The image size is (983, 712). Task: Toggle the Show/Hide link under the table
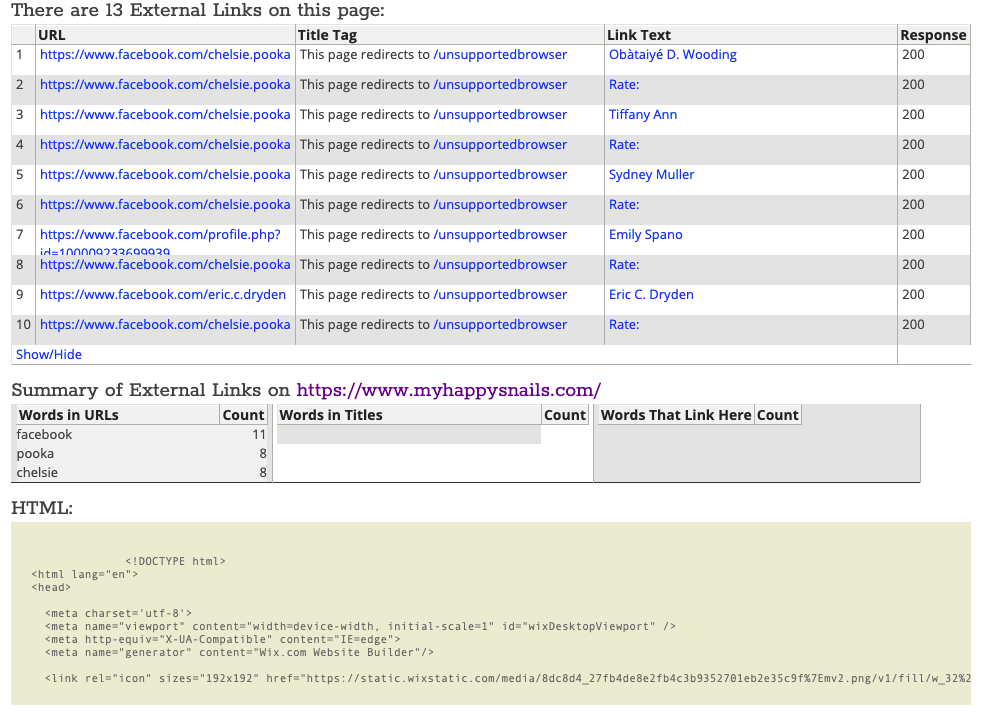point(49,355)
